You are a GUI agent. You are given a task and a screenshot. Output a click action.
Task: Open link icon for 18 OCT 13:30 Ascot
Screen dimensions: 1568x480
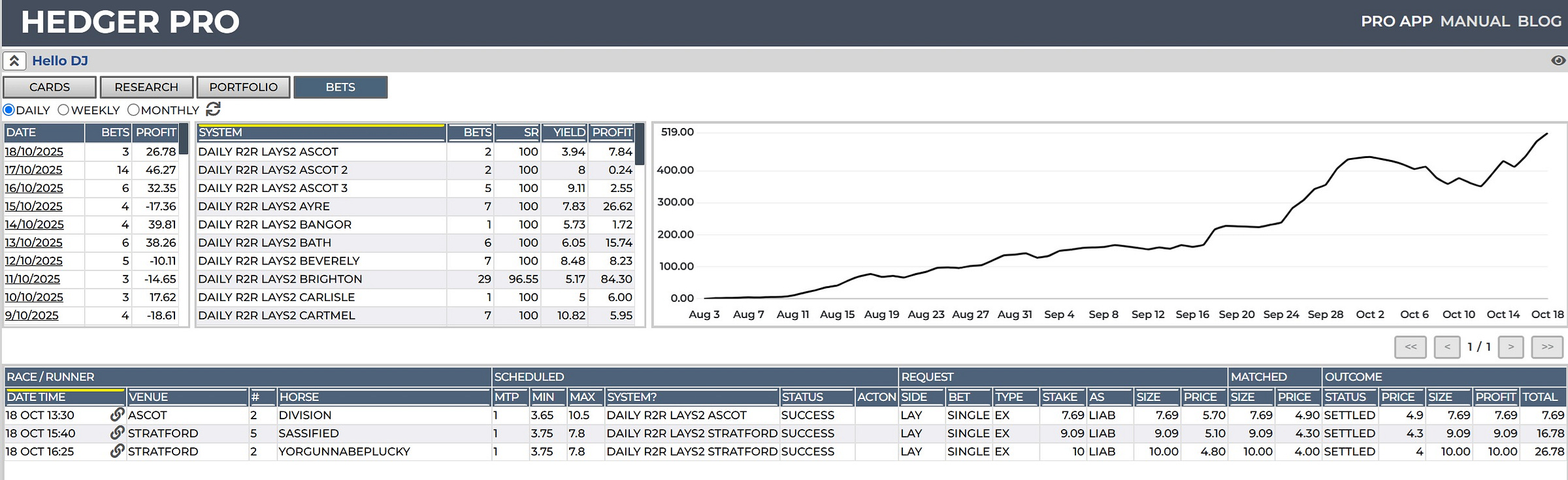tap(117, 415)
